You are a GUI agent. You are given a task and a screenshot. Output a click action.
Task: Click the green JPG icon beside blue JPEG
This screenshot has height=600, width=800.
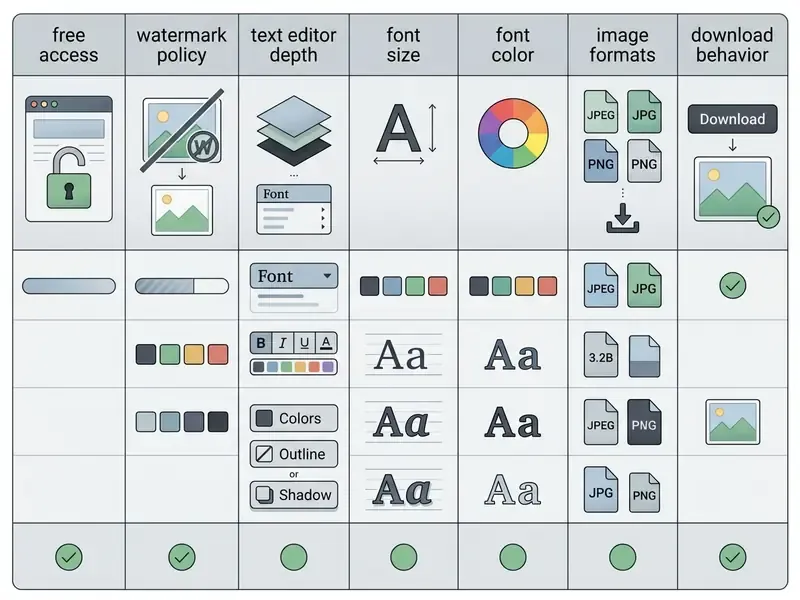[644, 285]
